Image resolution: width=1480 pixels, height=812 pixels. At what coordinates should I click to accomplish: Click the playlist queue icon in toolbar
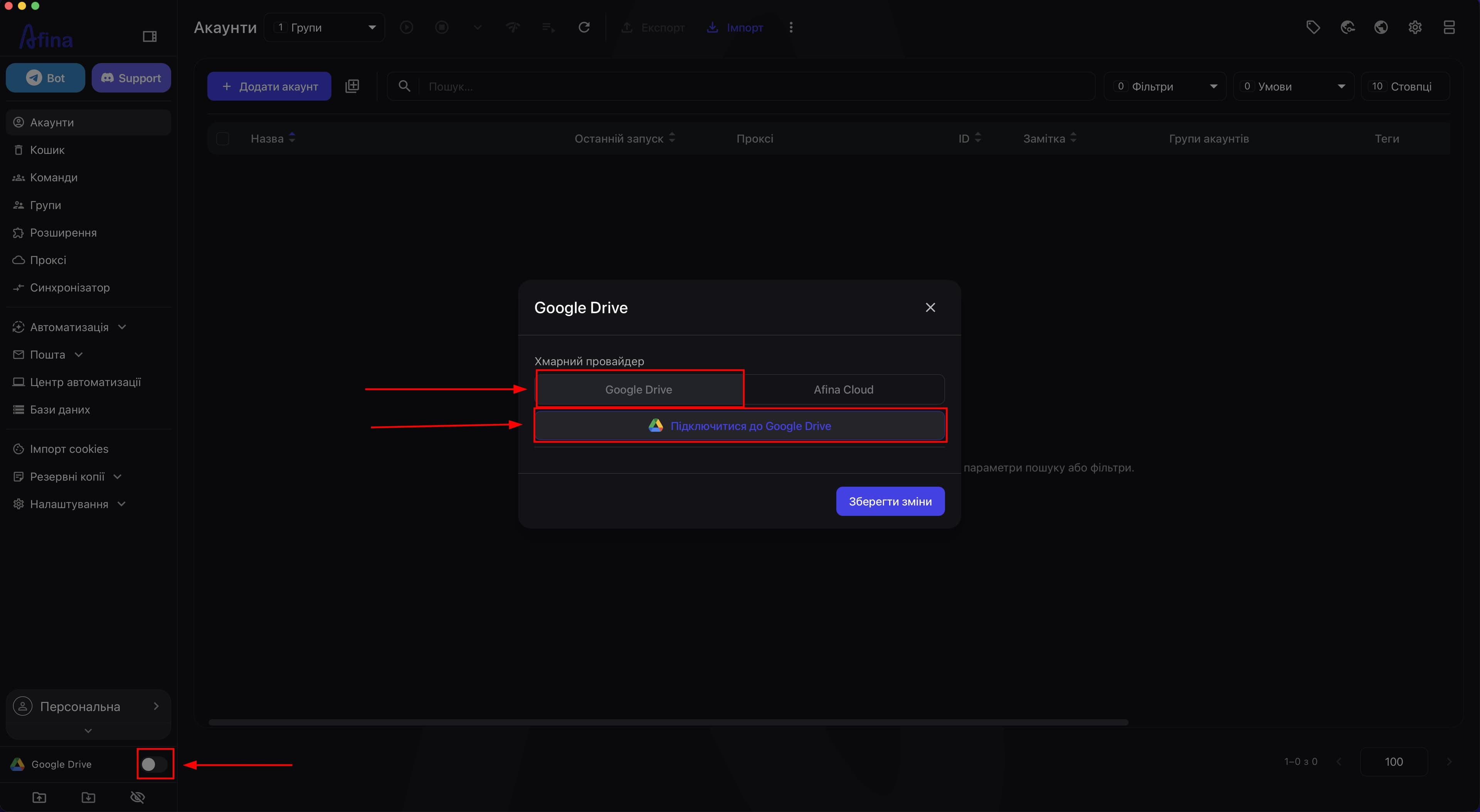coord(548,27)
